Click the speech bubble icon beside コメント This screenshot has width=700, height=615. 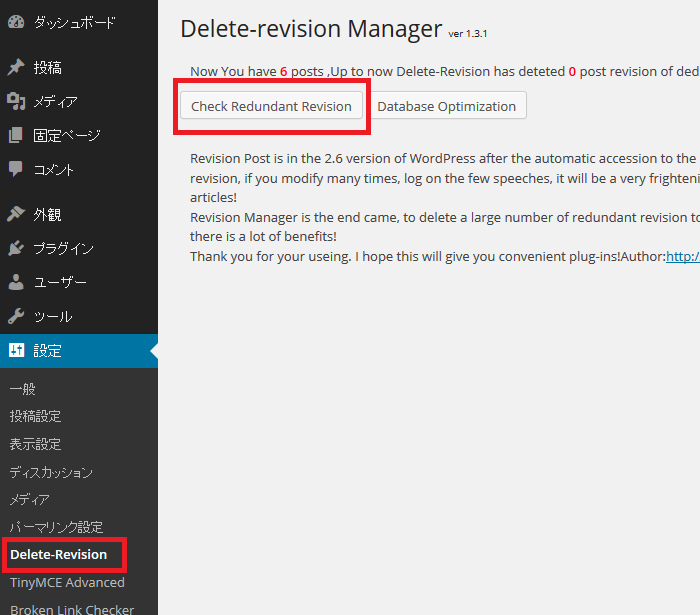pyautogui.click(x=16, y=169)
